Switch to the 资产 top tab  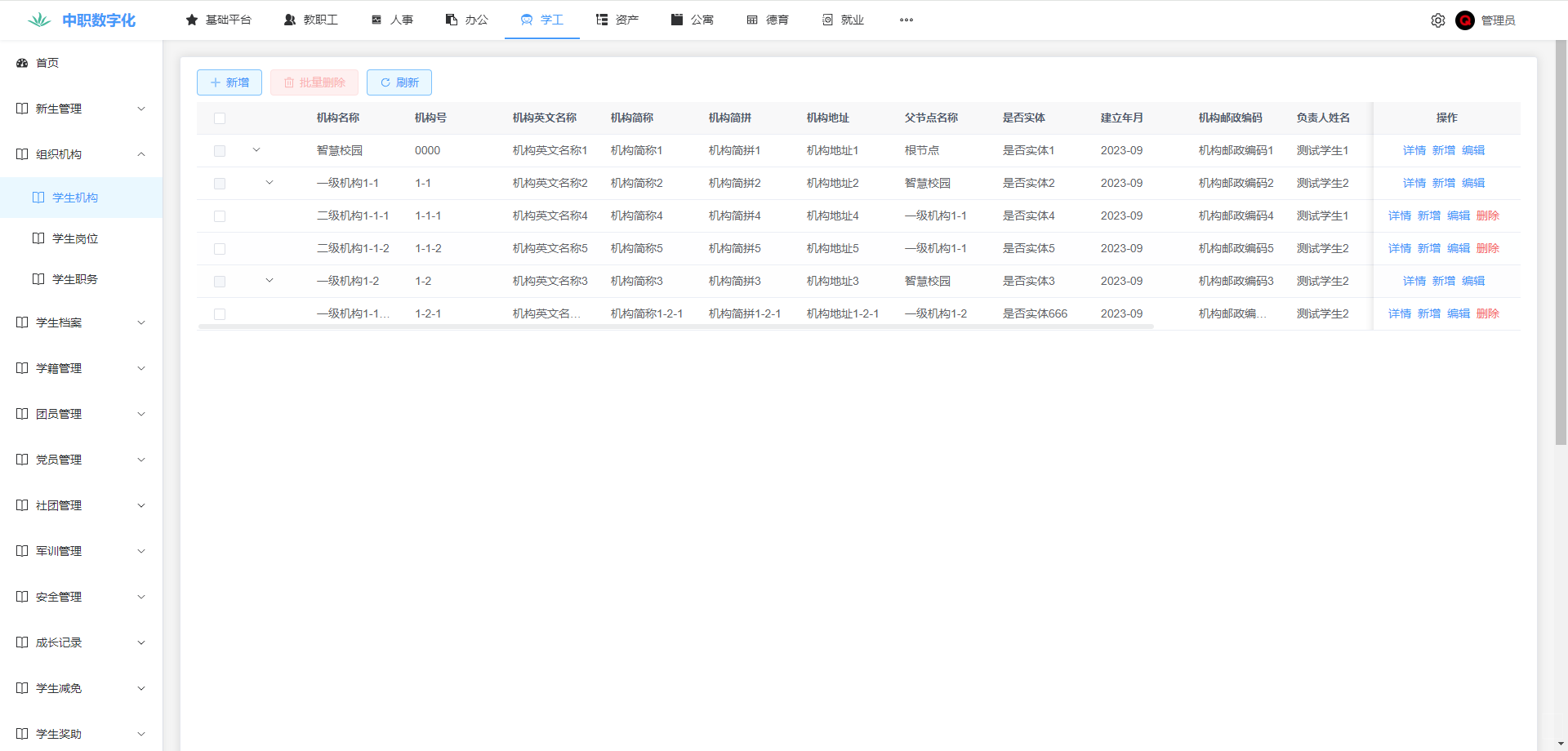(x=617, y=20)
